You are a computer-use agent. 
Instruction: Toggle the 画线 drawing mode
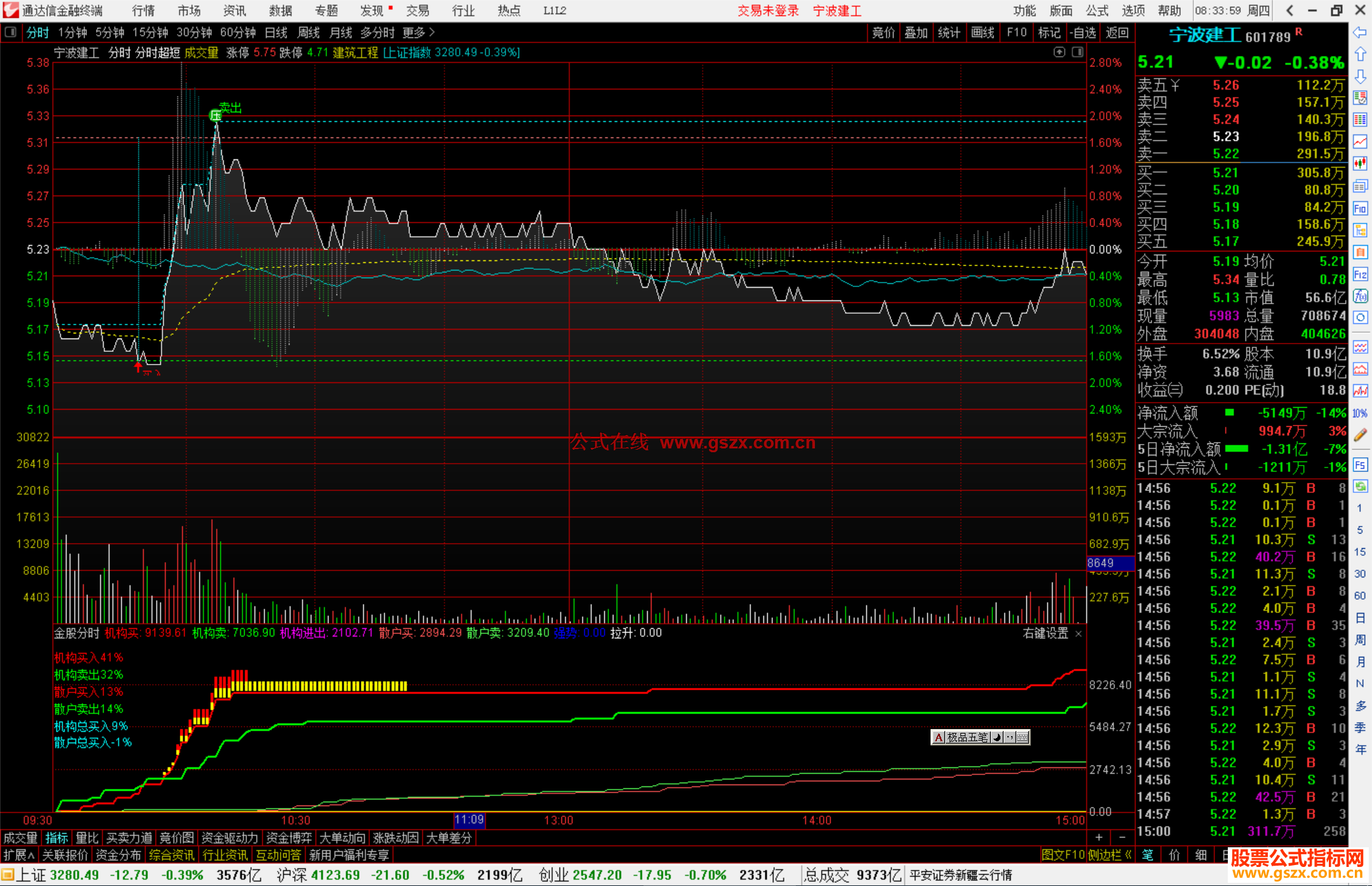click(x=983, y=32)
